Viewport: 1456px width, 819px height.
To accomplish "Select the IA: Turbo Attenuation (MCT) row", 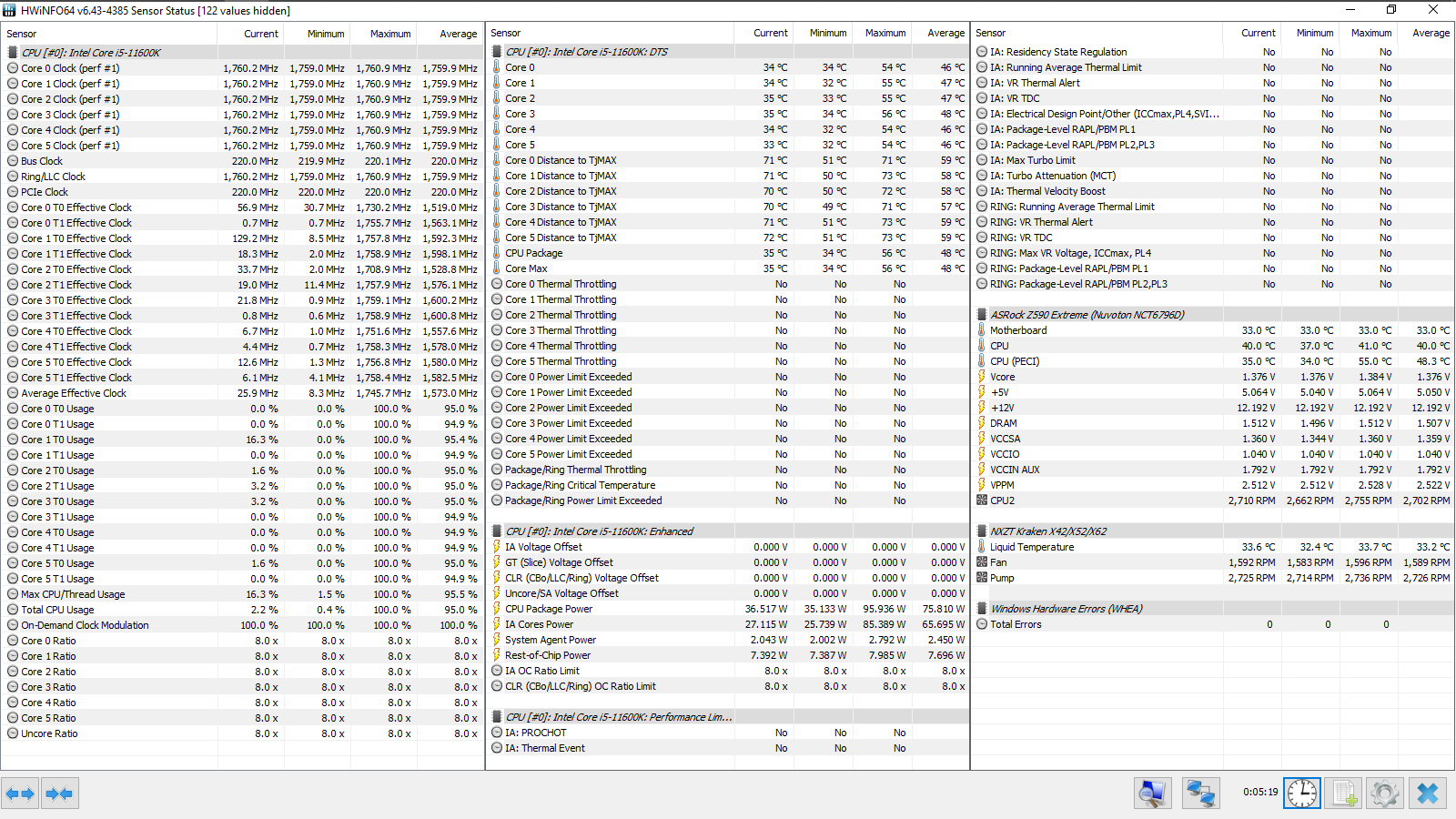I will point(1213,176).
